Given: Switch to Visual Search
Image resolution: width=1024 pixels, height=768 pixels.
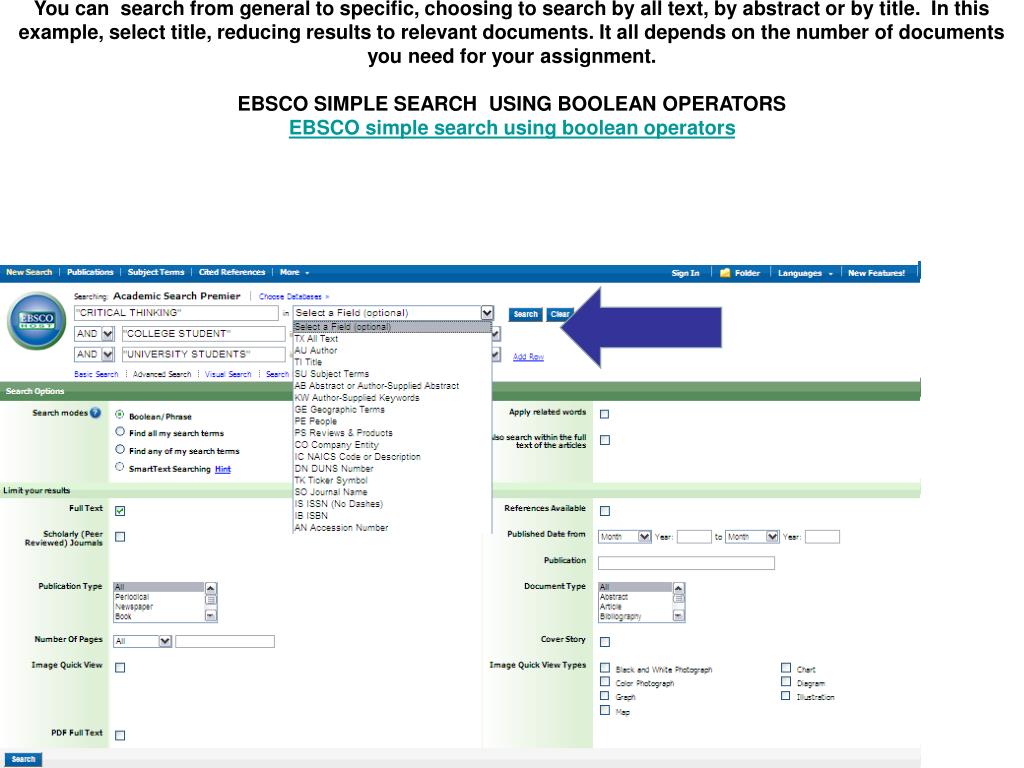Looking at the screenshot, I should click(x=228, y=374).
